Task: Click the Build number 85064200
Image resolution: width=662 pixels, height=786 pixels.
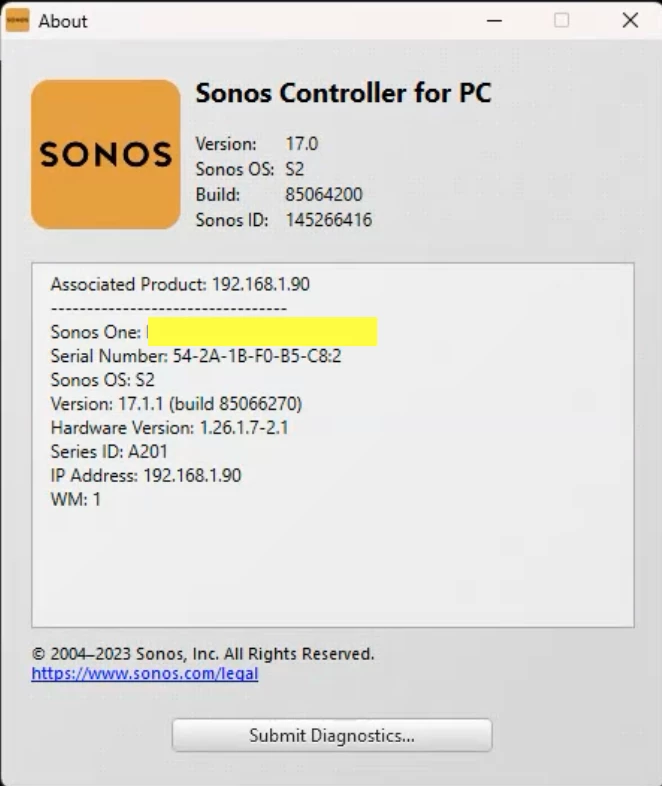Action: pyautogui.click(x=324, y=194)
